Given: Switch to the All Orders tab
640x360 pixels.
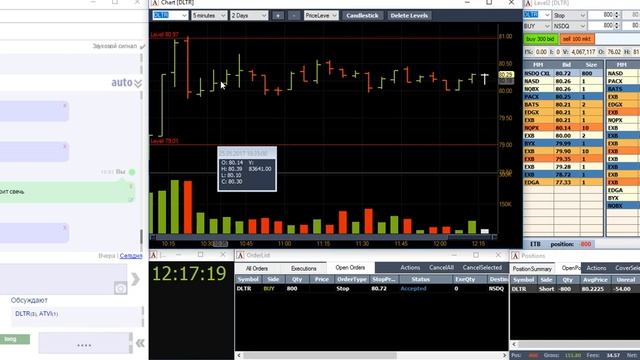Looking at the screenshot, I should click(257, 269).
